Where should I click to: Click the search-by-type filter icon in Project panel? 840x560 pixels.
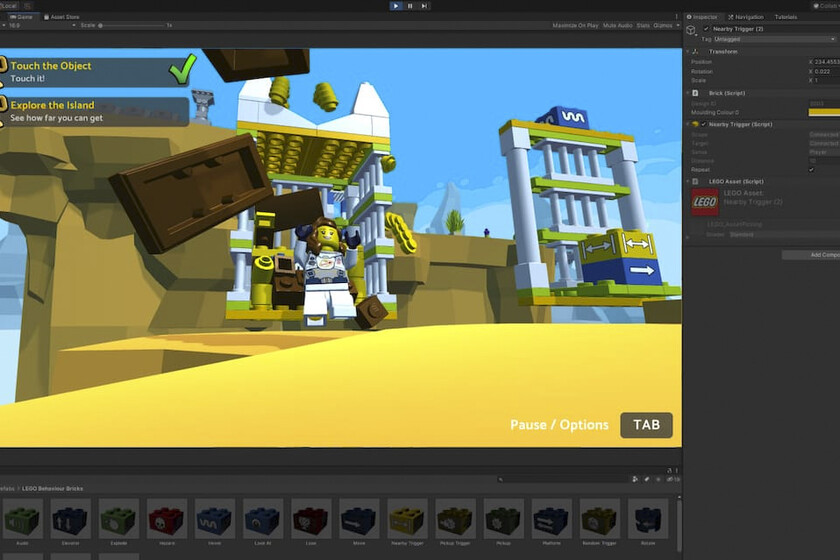click(x=635, y=479)
